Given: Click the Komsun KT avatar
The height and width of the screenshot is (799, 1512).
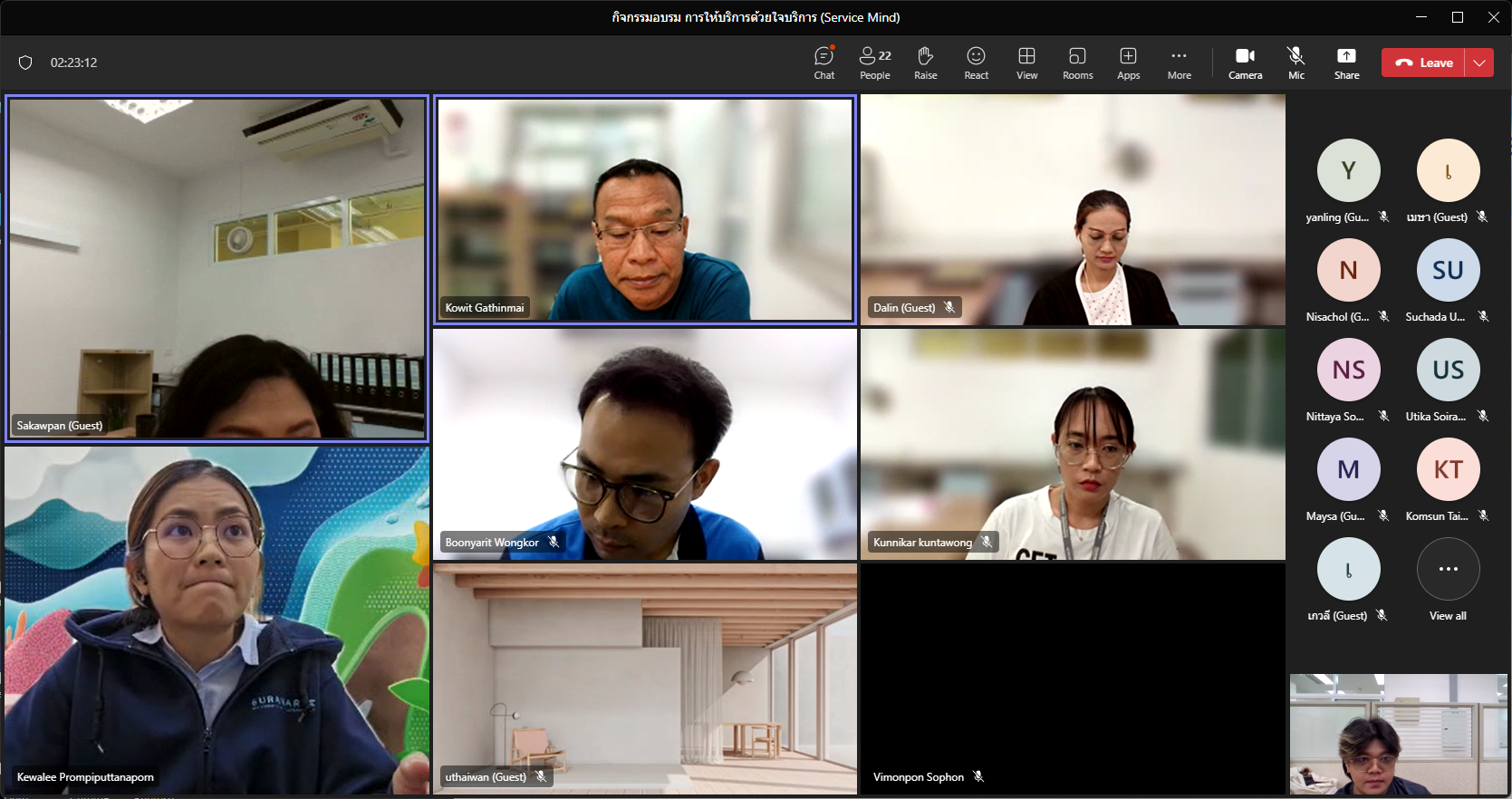Looking at the screenshot, I should point(1448,469).
